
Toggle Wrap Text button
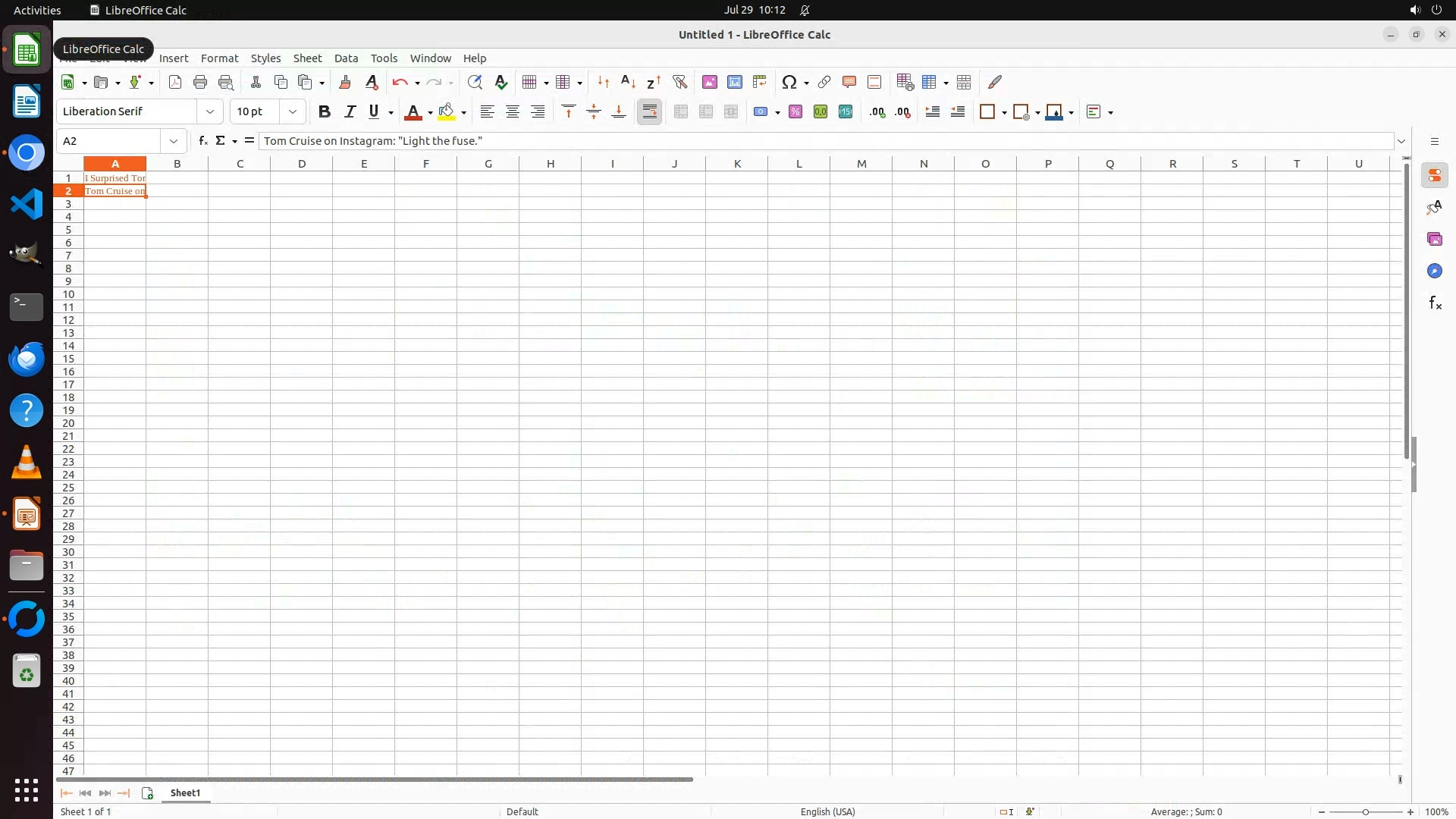click(x=649, y=111)
